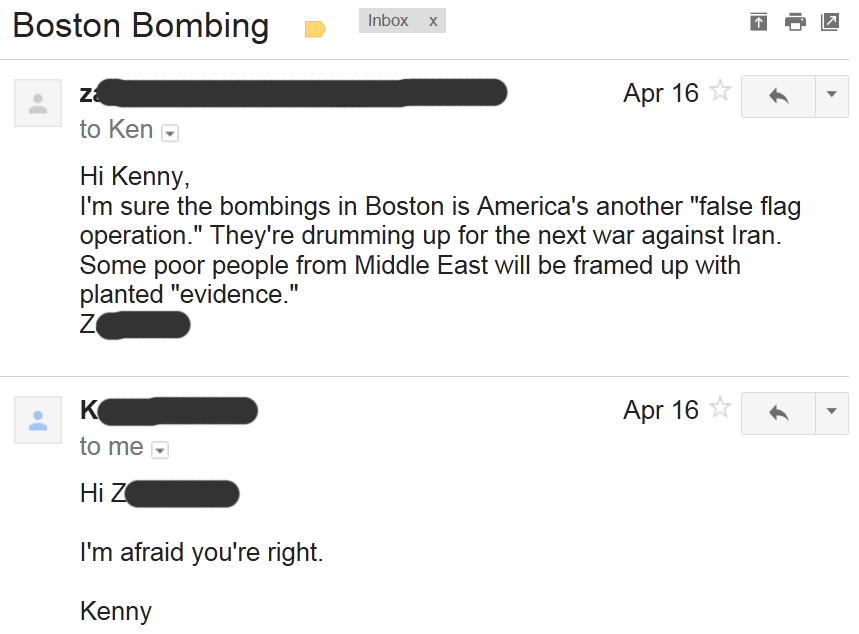
Task: Remove the Inbox label with x
Action: (433, 21)
